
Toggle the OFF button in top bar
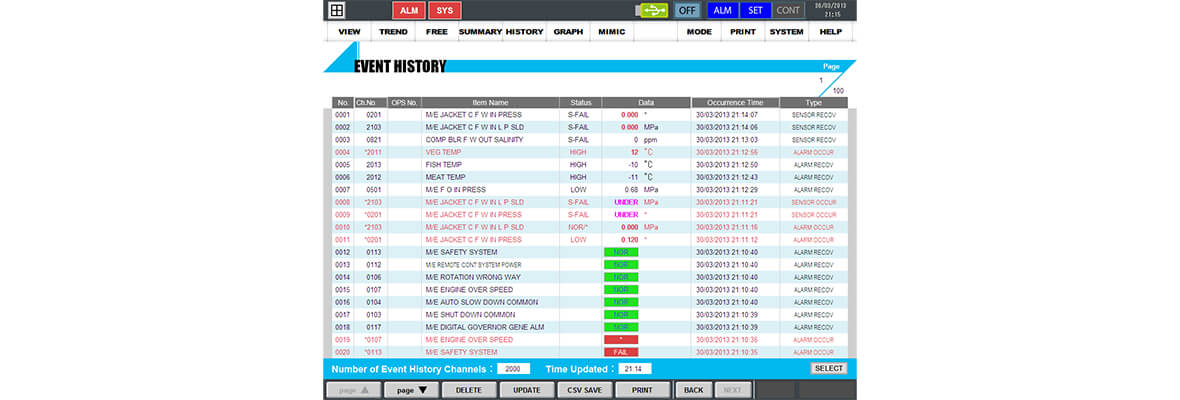tap(687, 11)
